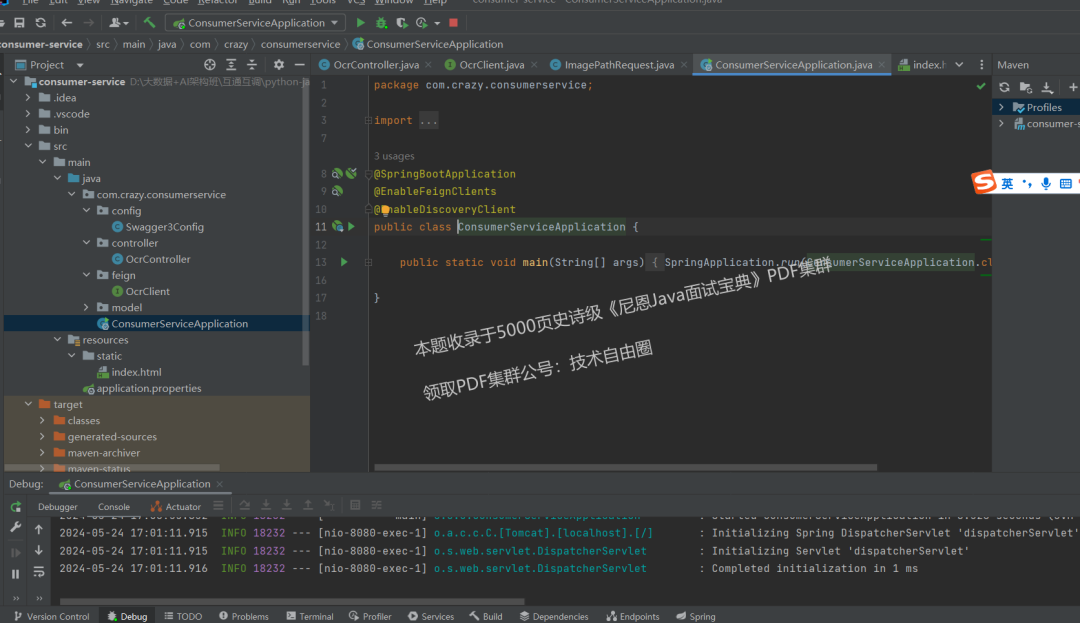Image resolution: width=1080 pixels, height=623 pixels.
Task: Run with coverage using the shield icon
Action: click(x=402, y=23)
